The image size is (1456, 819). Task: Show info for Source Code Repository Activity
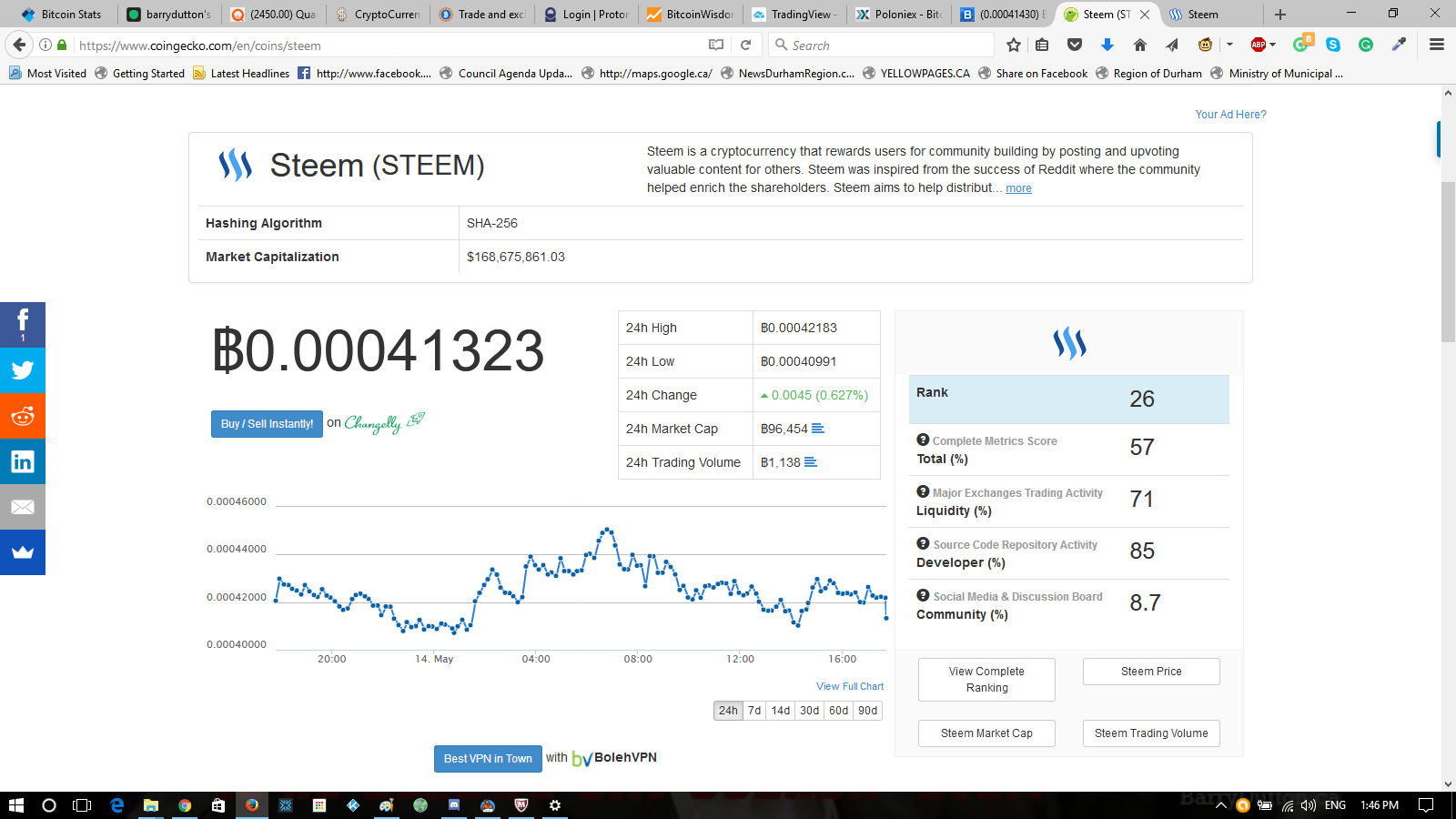point(923,543)
